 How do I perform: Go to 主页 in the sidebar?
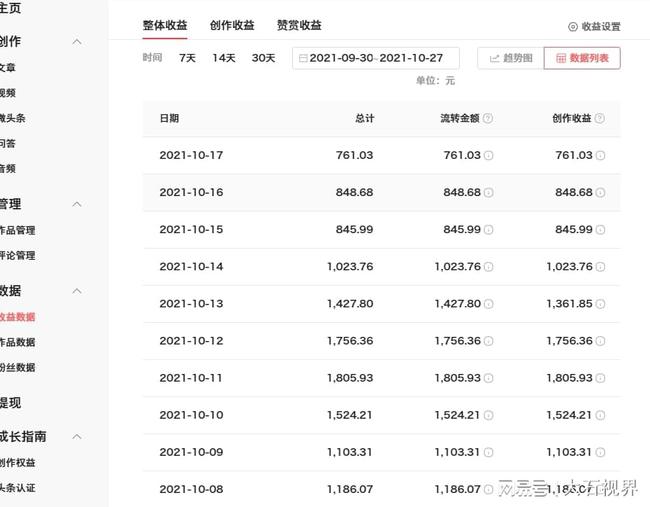tap(10, 8)
